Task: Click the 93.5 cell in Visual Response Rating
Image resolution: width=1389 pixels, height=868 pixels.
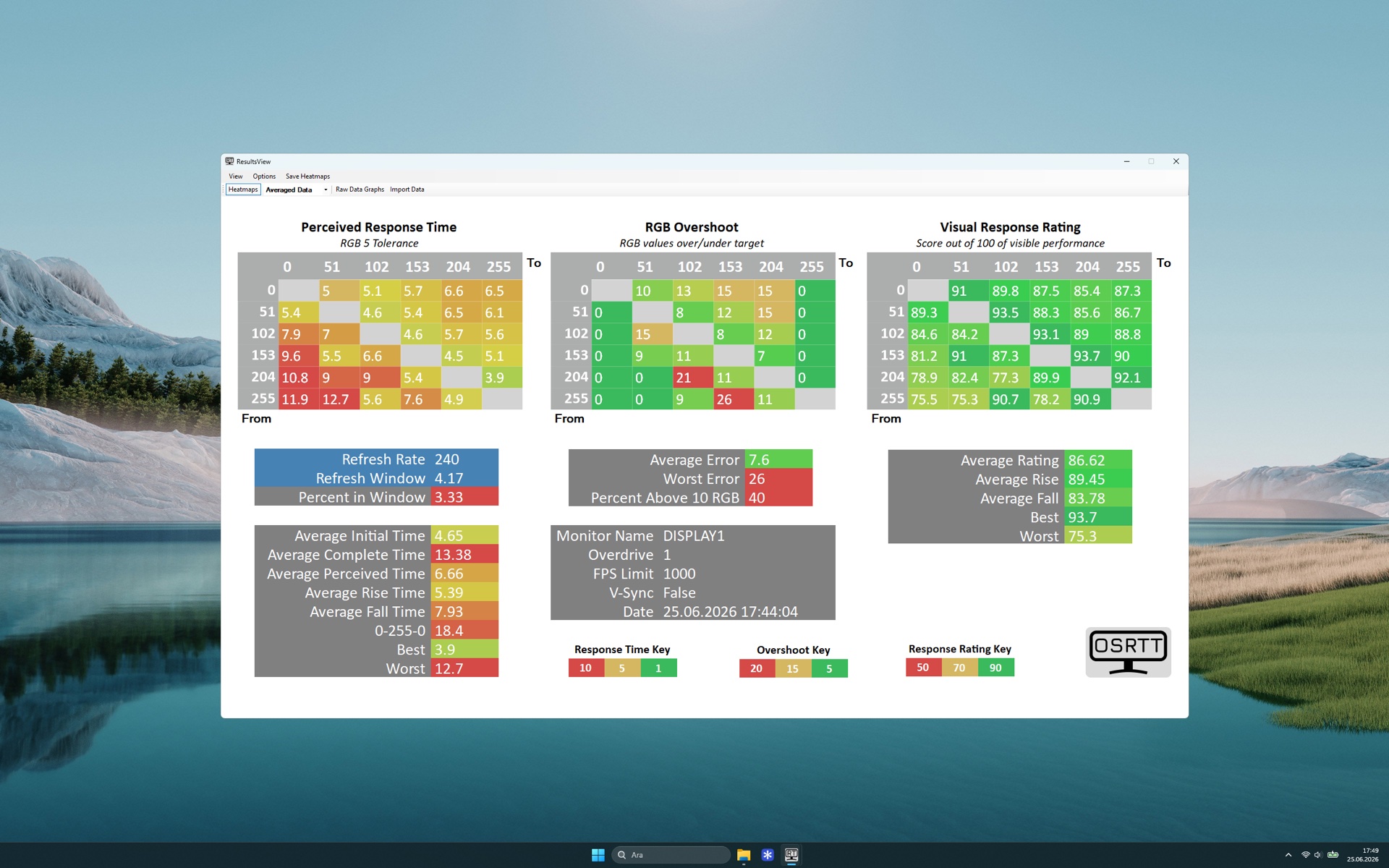Action: [x=1009, y=312]
